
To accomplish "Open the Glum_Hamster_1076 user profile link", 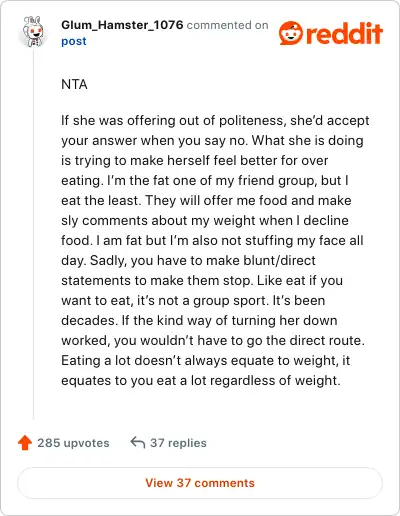I will [x=122, y=25].
